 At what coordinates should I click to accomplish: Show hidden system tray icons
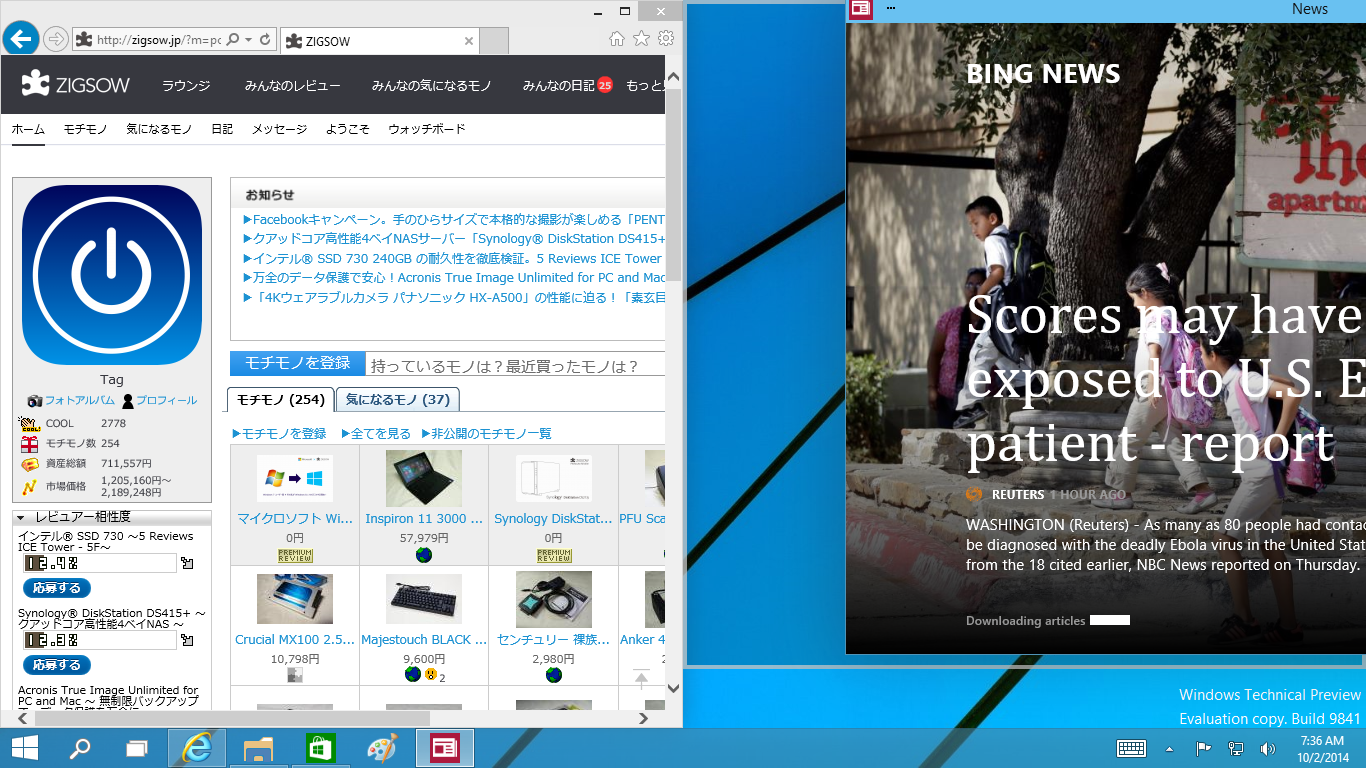click(1169, 748)
